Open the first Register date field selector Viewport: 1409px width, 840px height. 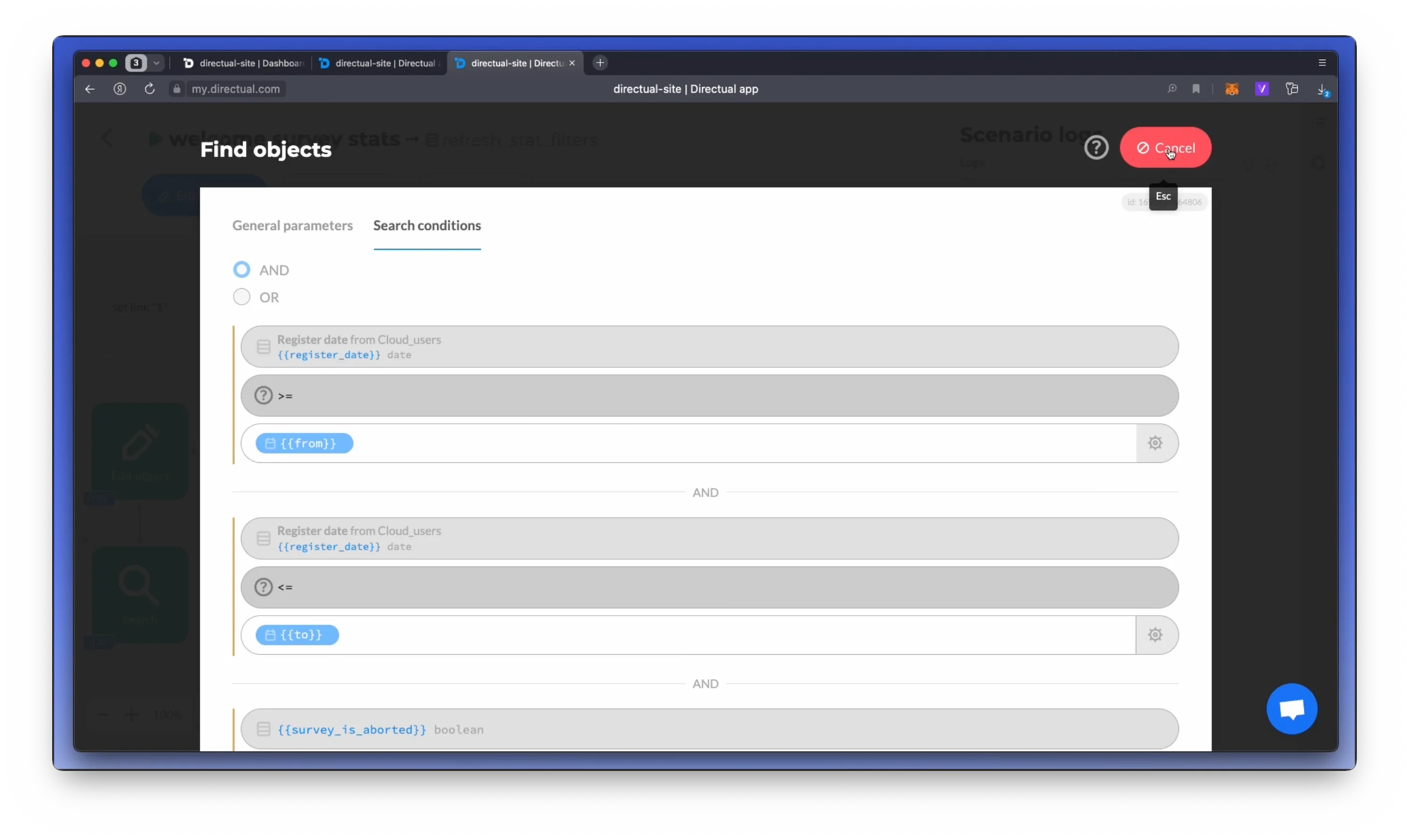point(710,347)
